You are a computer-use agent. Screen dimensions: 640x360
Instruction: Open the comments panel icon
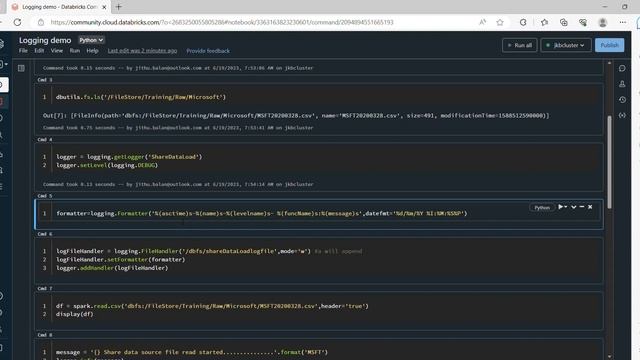coord(622,68)
